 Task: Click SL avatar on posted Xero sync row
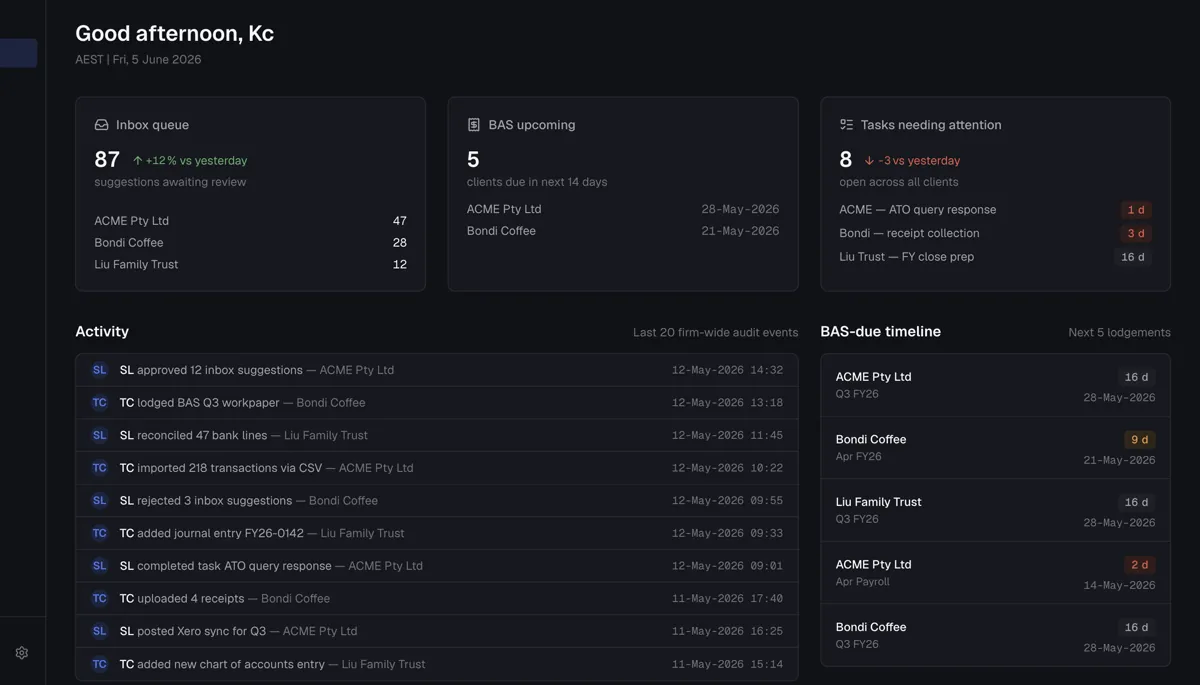[99, 631]
